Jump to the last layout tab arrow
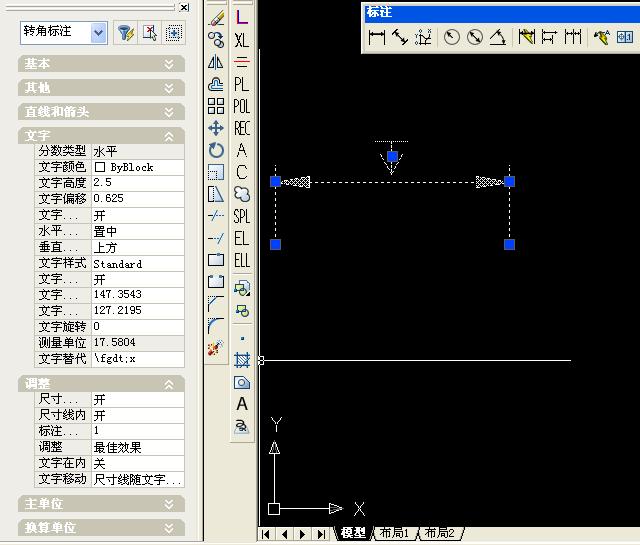The height and width of the screenshot is (545, 640). (x=322, y=534)
